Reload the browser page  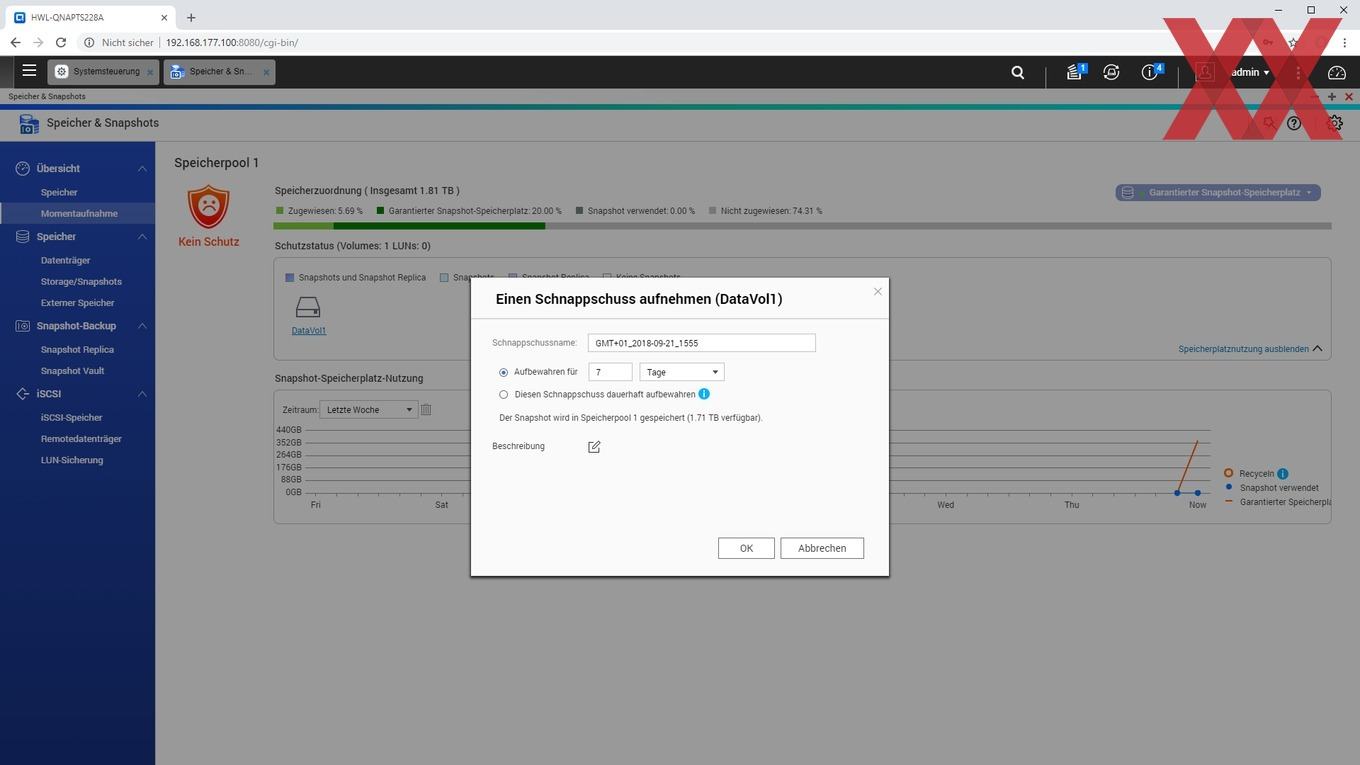(x=61, y=43)
